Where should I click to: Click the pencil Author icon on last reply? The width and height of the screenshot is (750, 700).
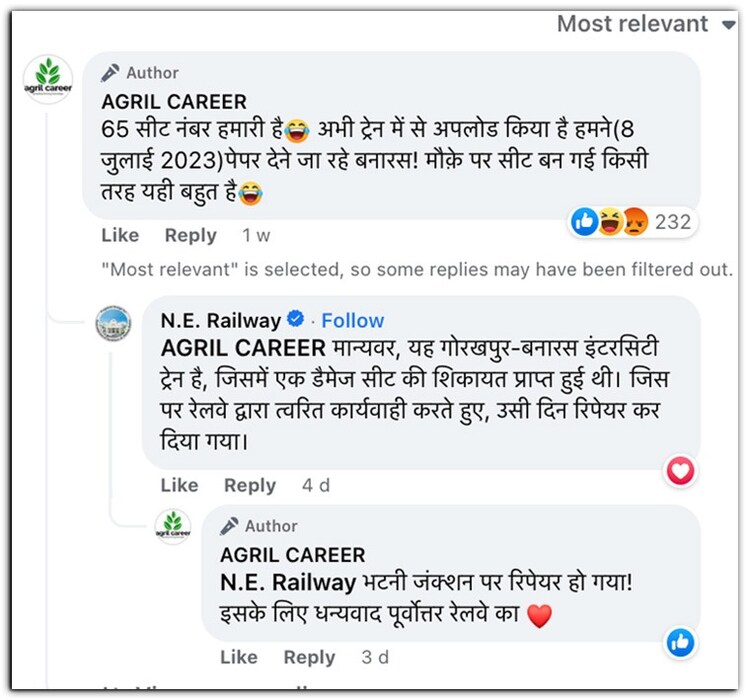(230, 526)
